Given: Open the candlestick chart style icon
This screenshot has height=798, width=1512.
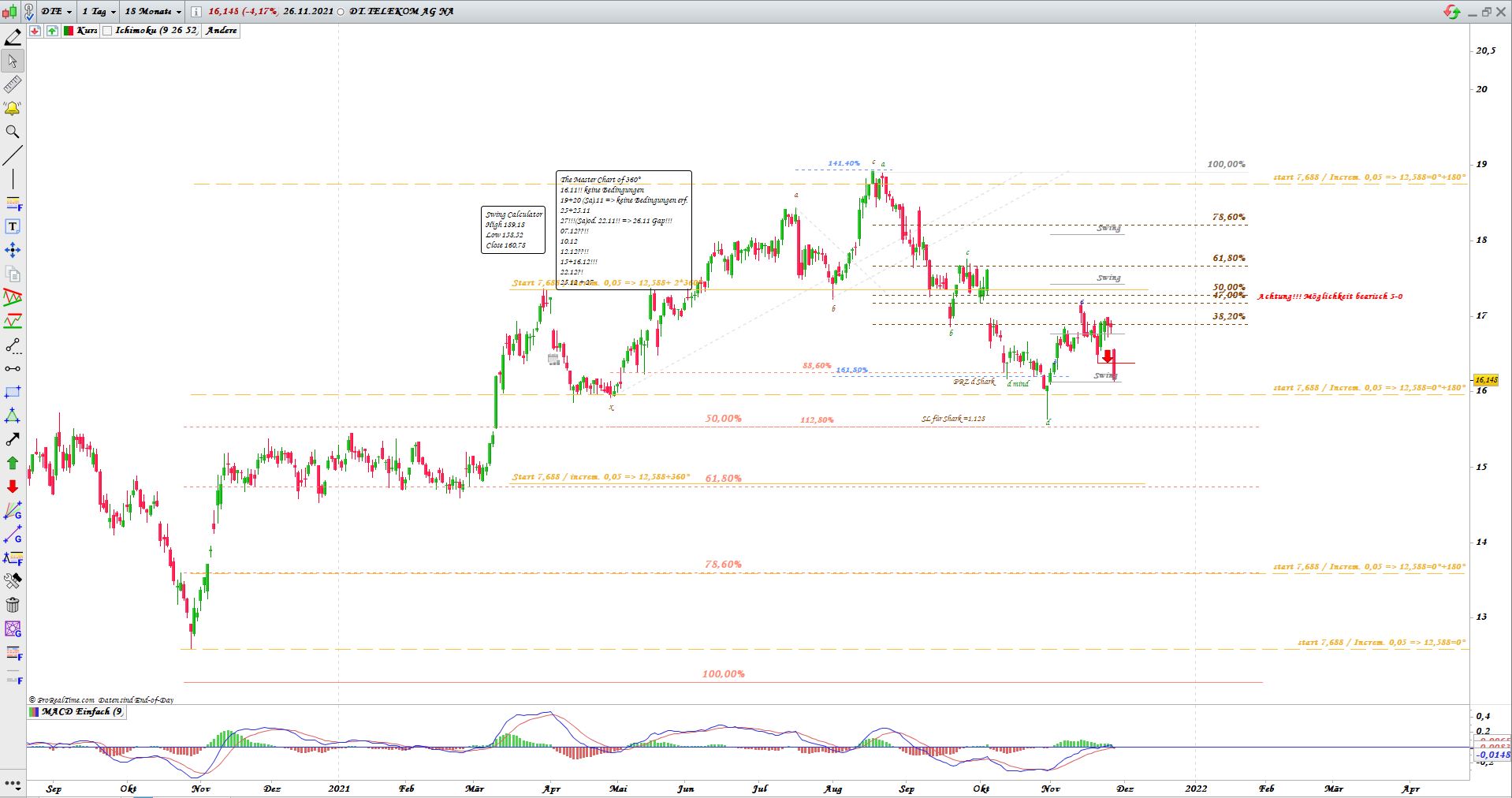Looking at the screenshot, I should (9, 12).
